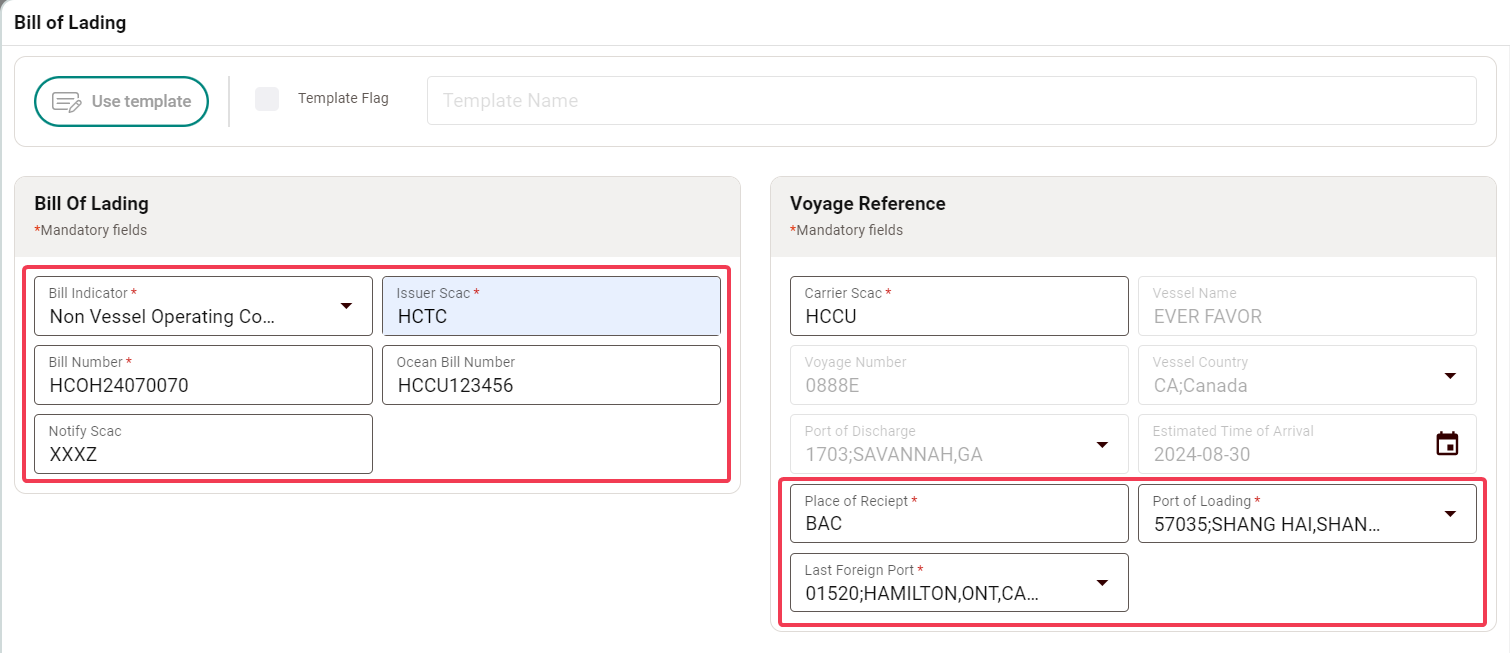Click the Template Name input field
The image size is (1510, 653).
[x=950, y=101]
